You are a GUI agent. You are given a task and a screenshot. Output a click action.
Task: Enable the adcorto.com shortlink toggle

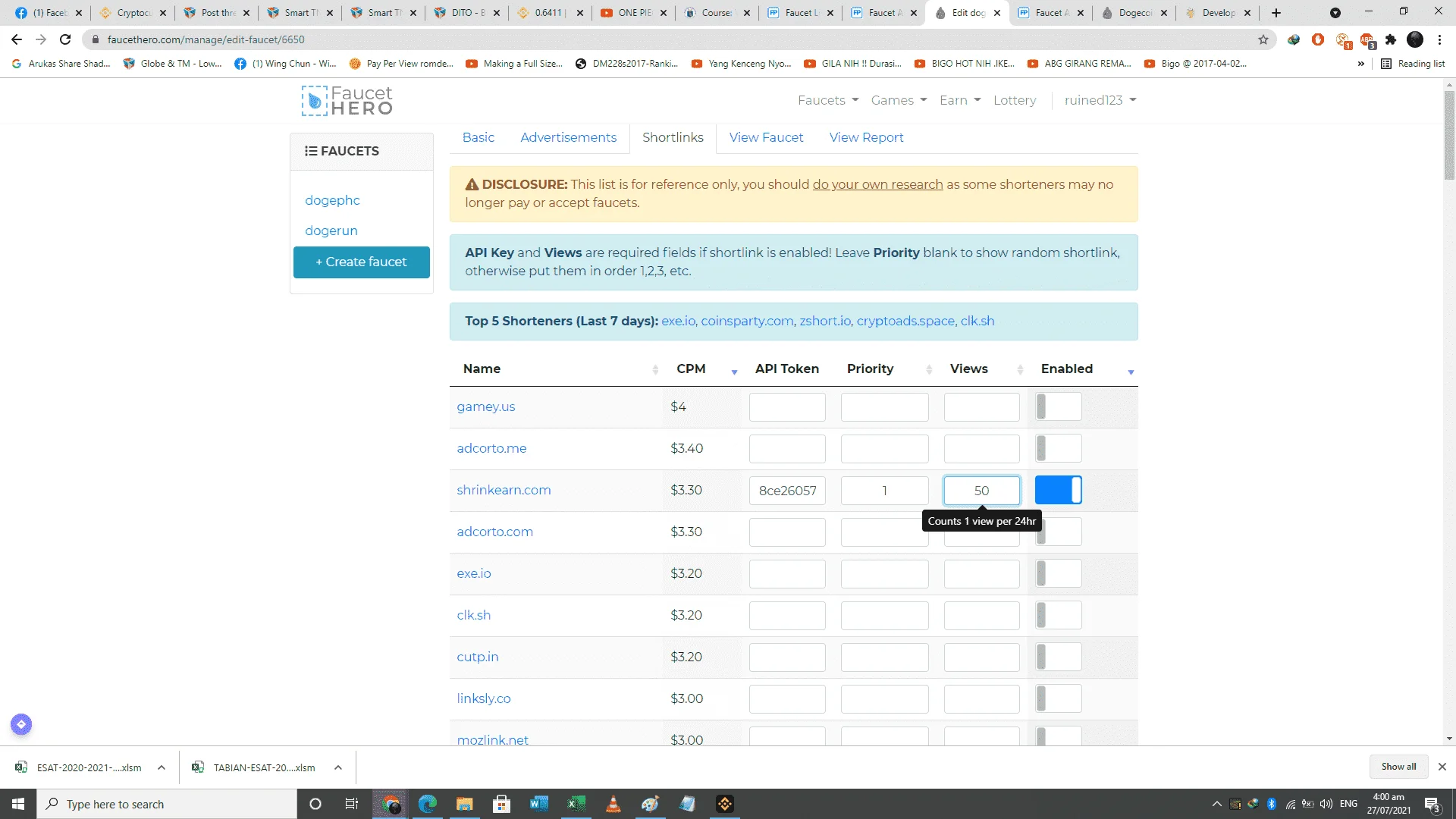click(x=1059, y=532)
